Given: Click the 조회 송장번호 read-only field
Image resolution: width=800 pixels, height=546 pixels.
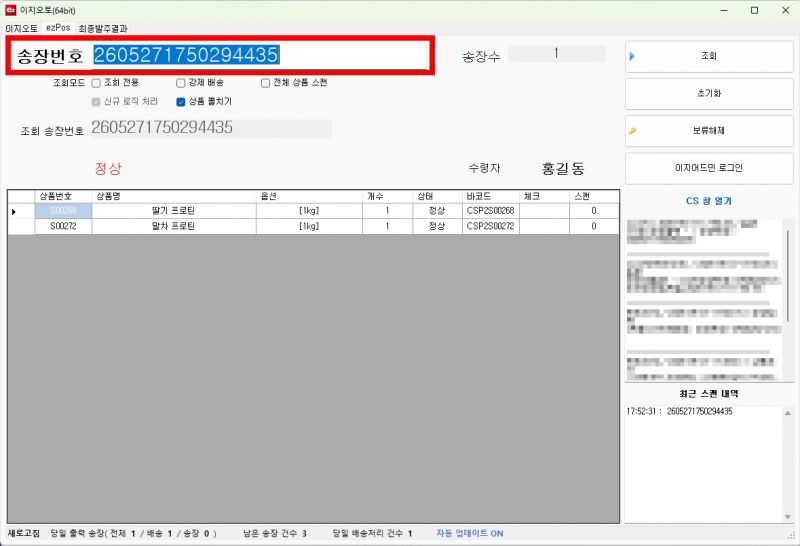Looking at the screenshot, I should tap(211, 128).
